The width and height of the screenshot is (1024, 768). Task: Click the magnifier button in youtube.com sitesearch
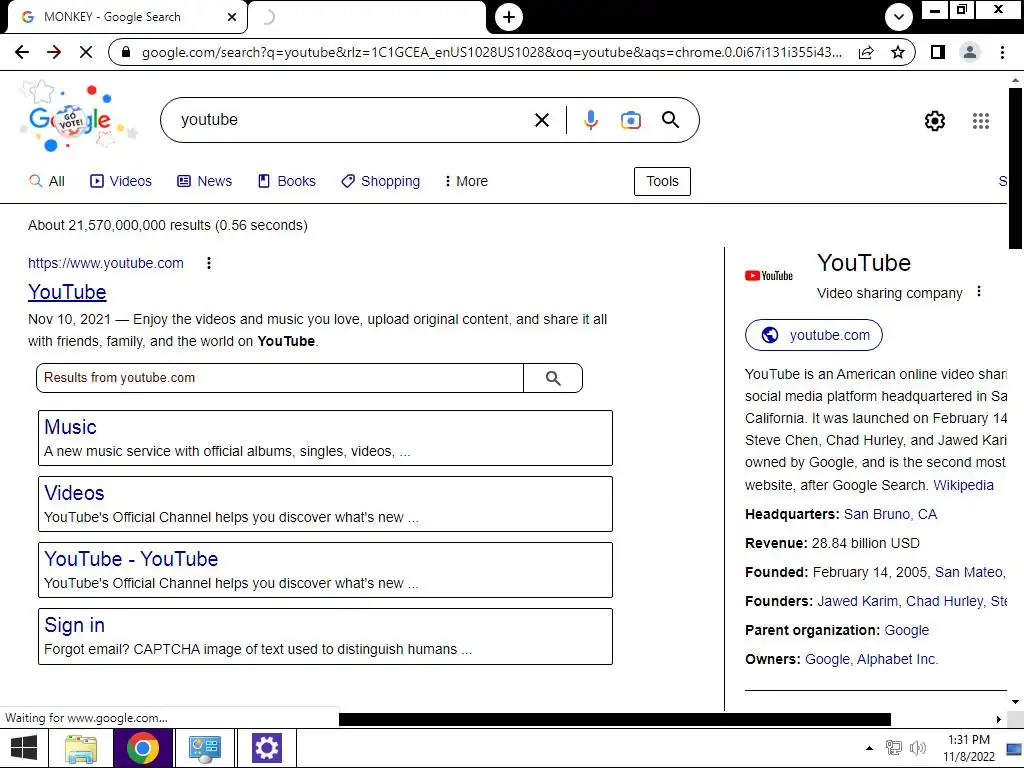(x=553, y=378)
